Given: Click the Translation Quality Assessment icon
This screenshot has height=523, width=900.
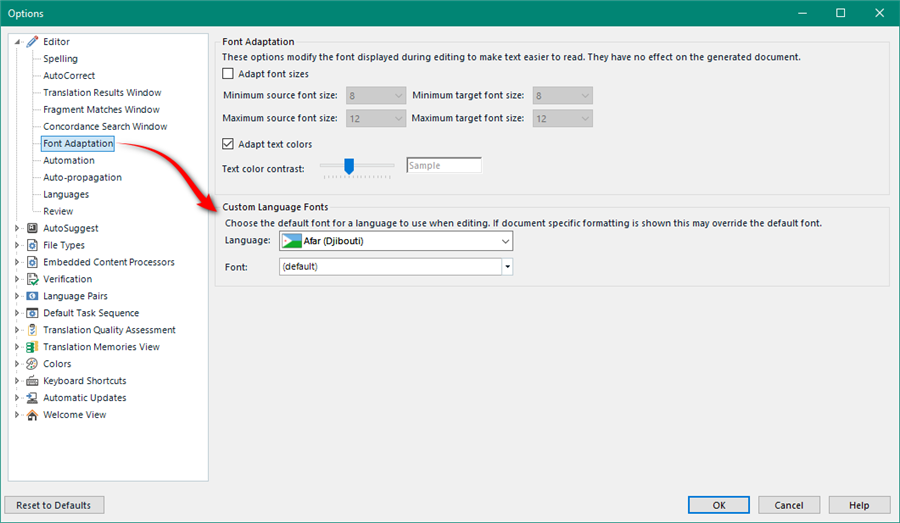Looking at the screenshot, I should coord(32,330).
